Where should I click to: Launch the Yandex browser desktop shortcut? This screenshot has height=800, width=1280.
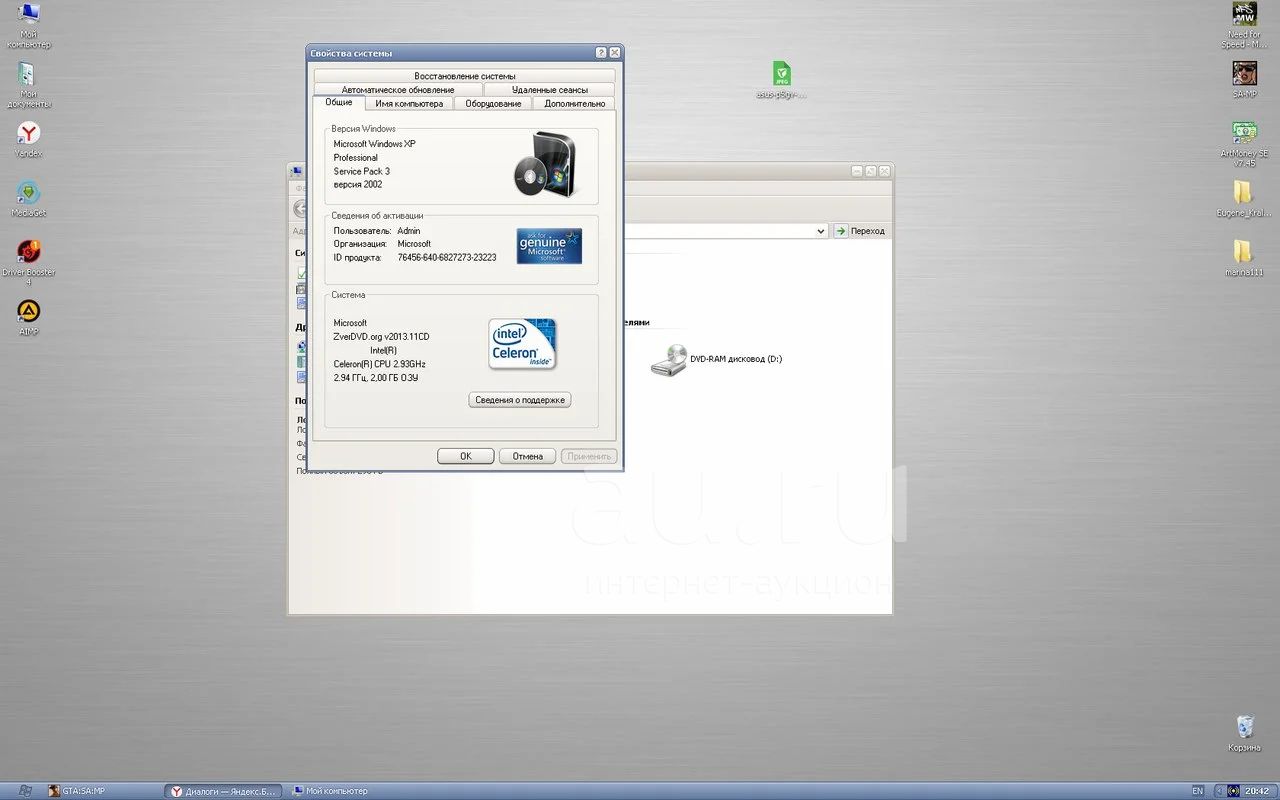28,139
